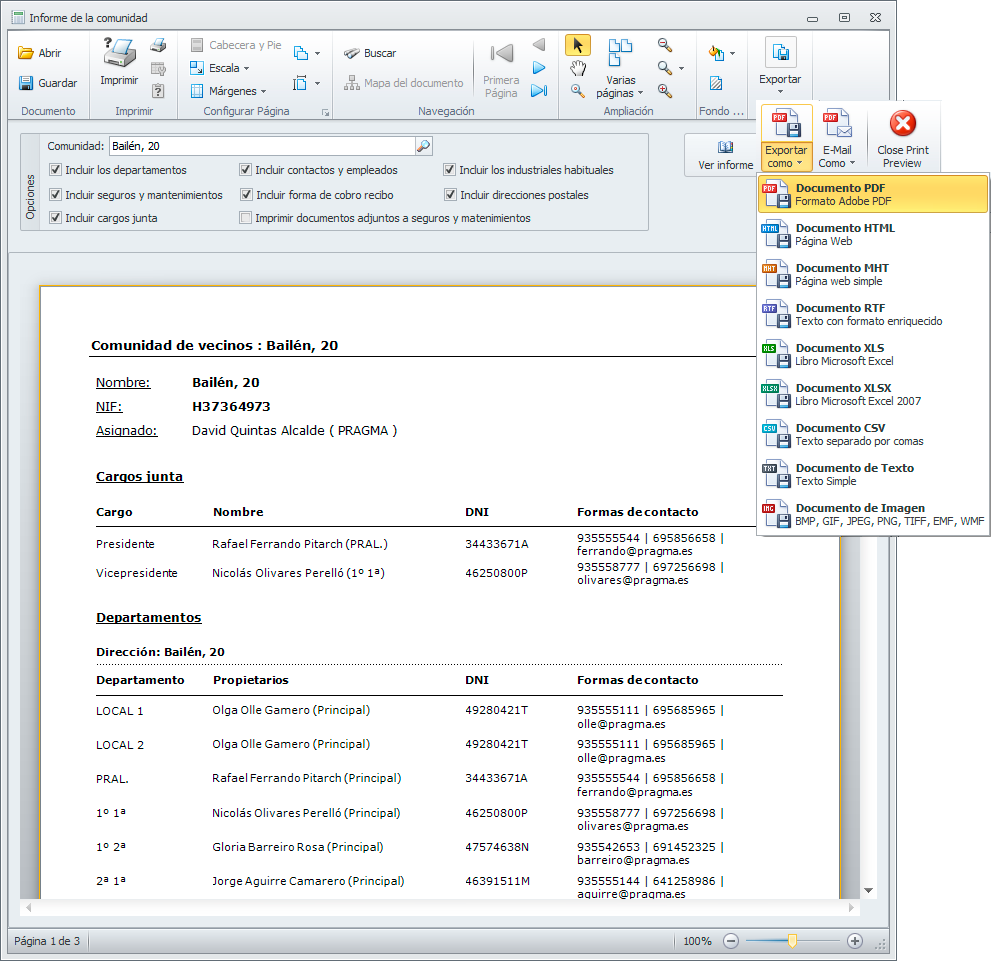Click the Ver informe button
The width and height of the screenshot is (991, 961).
[725, 155]
